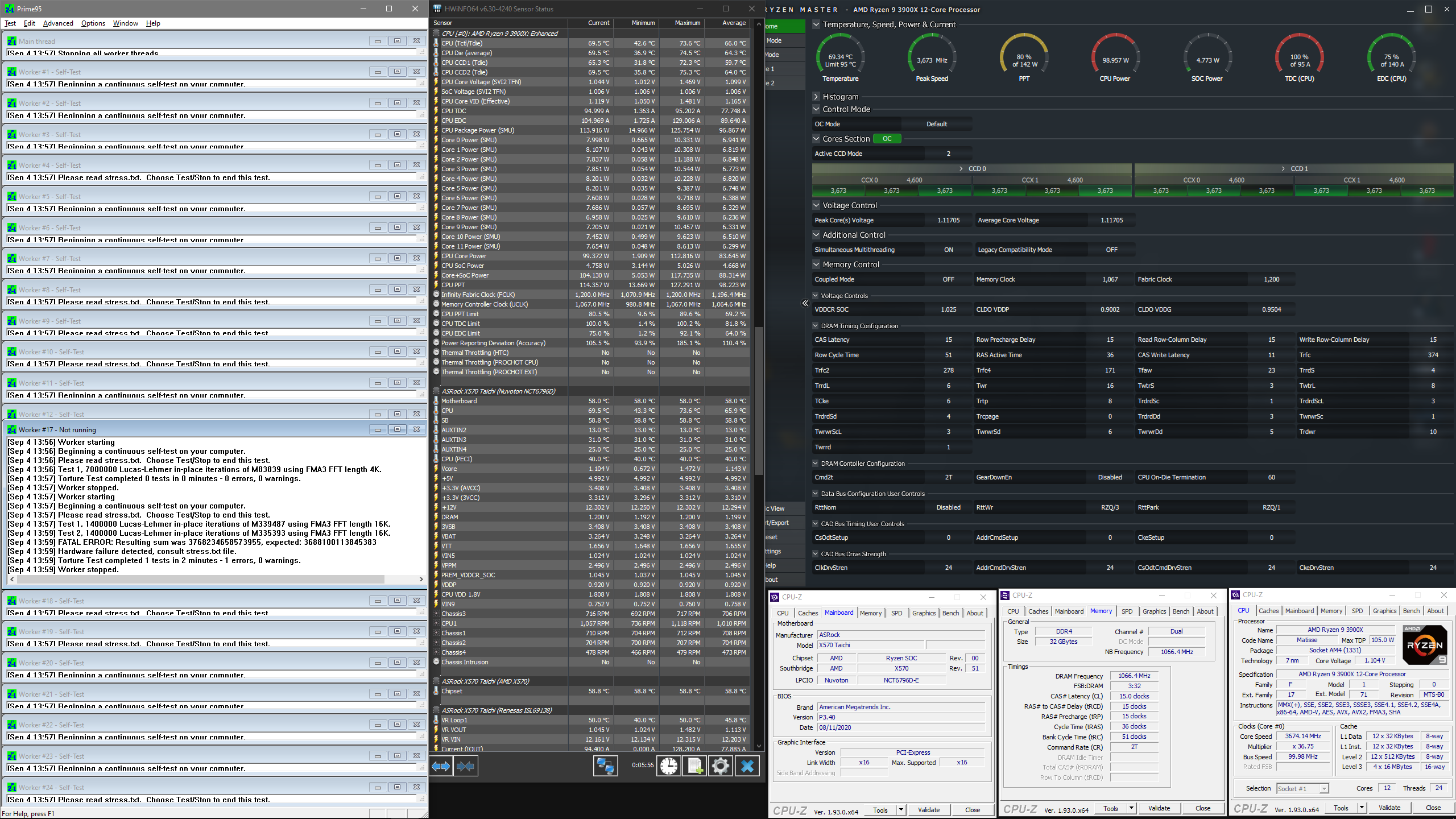Click the Temperature gauge in Ryzen Master
Viewport: 1456px width, 819px height.
coord(841,58)
